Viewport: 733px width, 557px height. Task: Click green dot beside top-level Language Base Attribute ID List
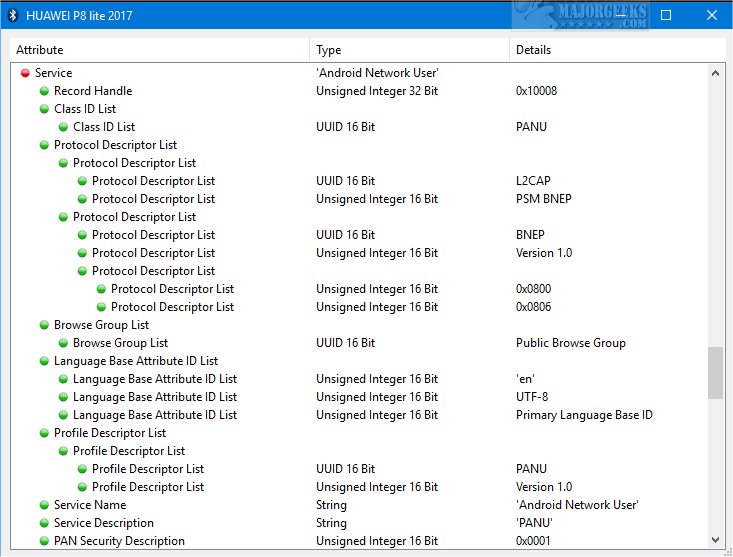click(44, 361)
